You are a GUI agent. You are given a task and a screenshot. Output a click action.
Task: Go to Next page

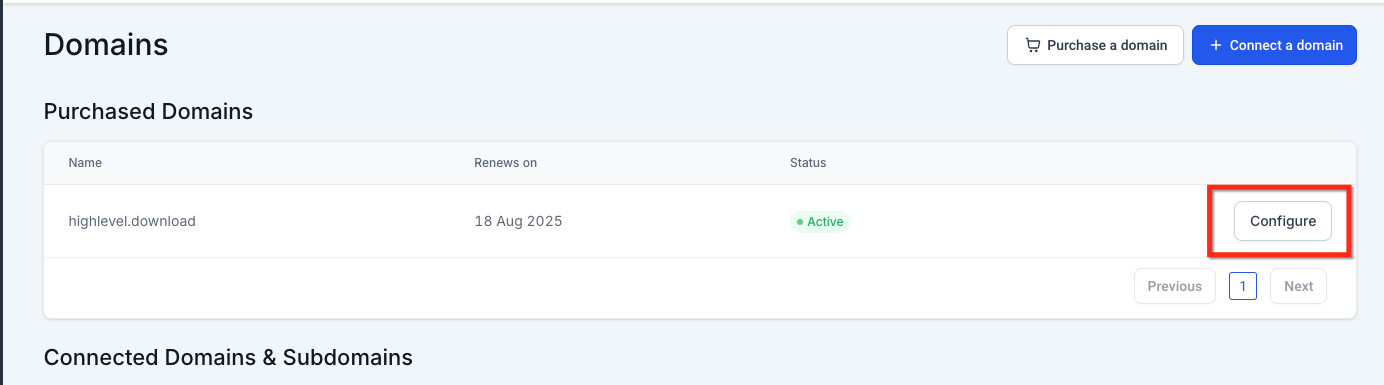[x=1298, y=286]
